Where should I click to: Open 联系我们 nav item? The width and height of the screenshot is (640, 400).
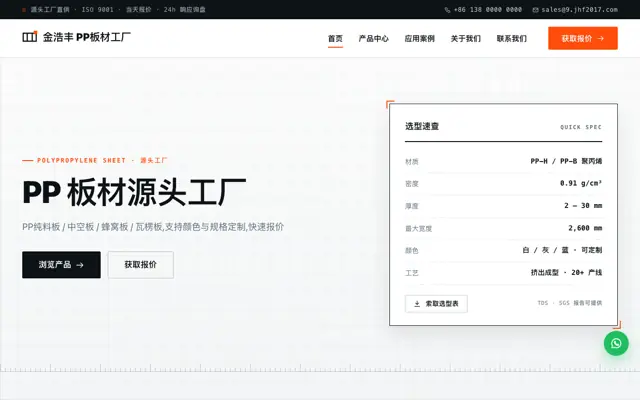[x=512, y=38]
